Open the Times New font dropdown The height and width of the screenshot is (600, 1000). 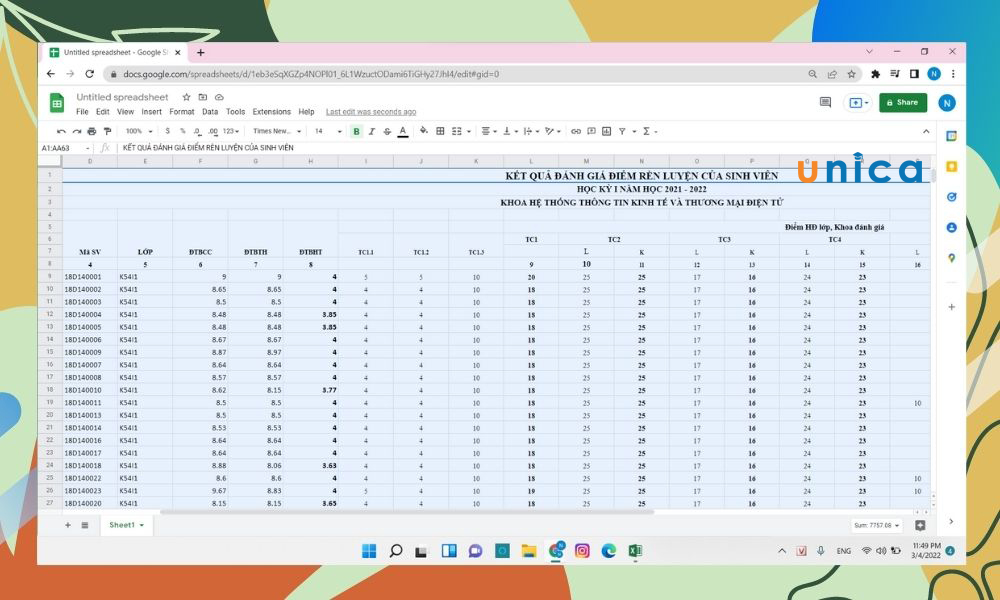(277, 131)
